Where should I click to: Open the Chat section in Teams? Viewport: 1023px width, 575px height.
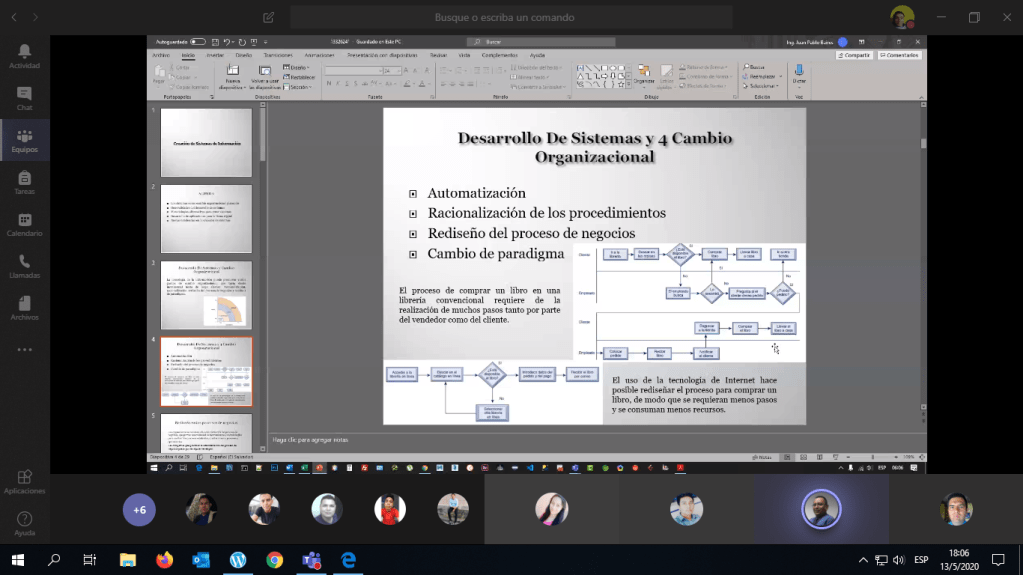tap(24, 98)
